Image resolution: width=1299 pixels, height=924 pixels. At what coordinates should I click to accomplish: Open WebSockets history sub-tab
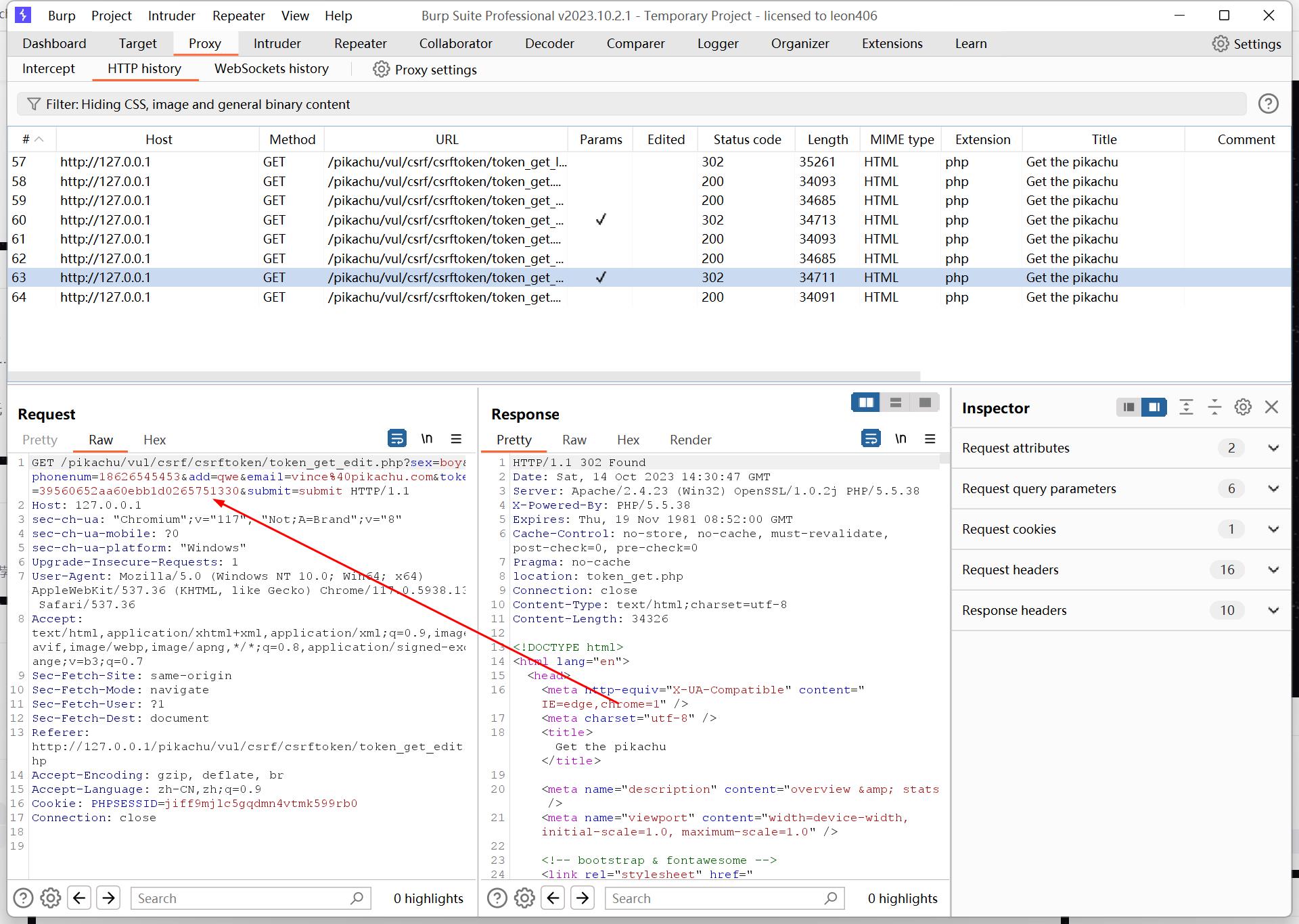271,68
